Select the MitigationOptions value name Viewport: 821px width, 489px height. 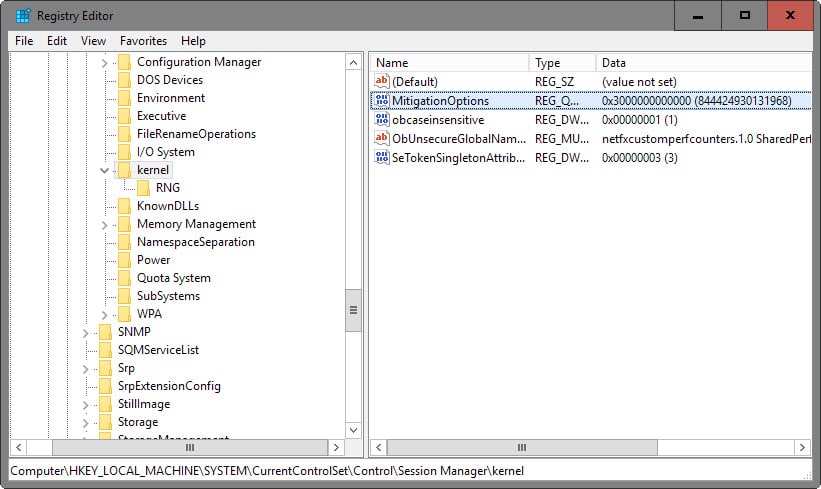[x=440, y=101]
